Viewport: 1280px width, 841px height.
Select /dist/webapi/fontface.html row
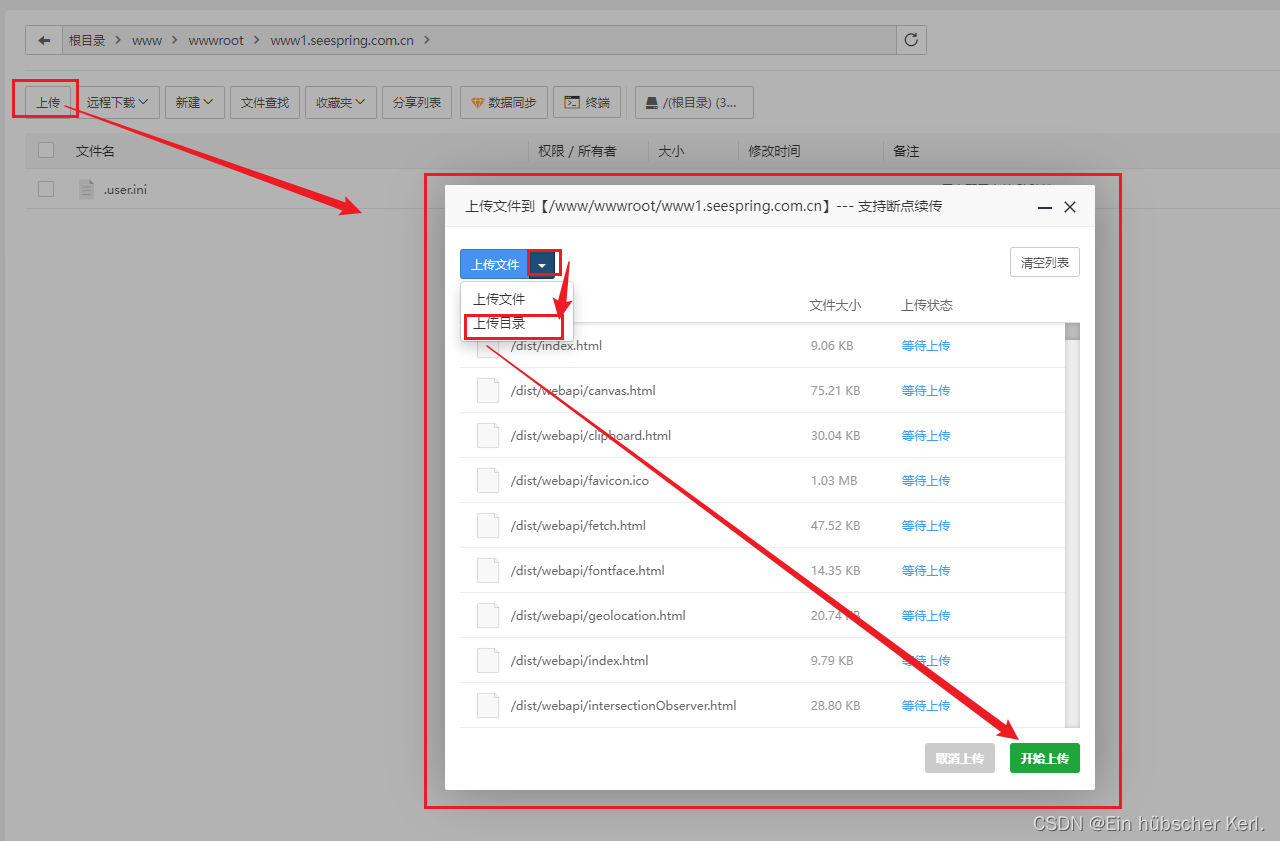pyautogui.click(x=762, y=570)
